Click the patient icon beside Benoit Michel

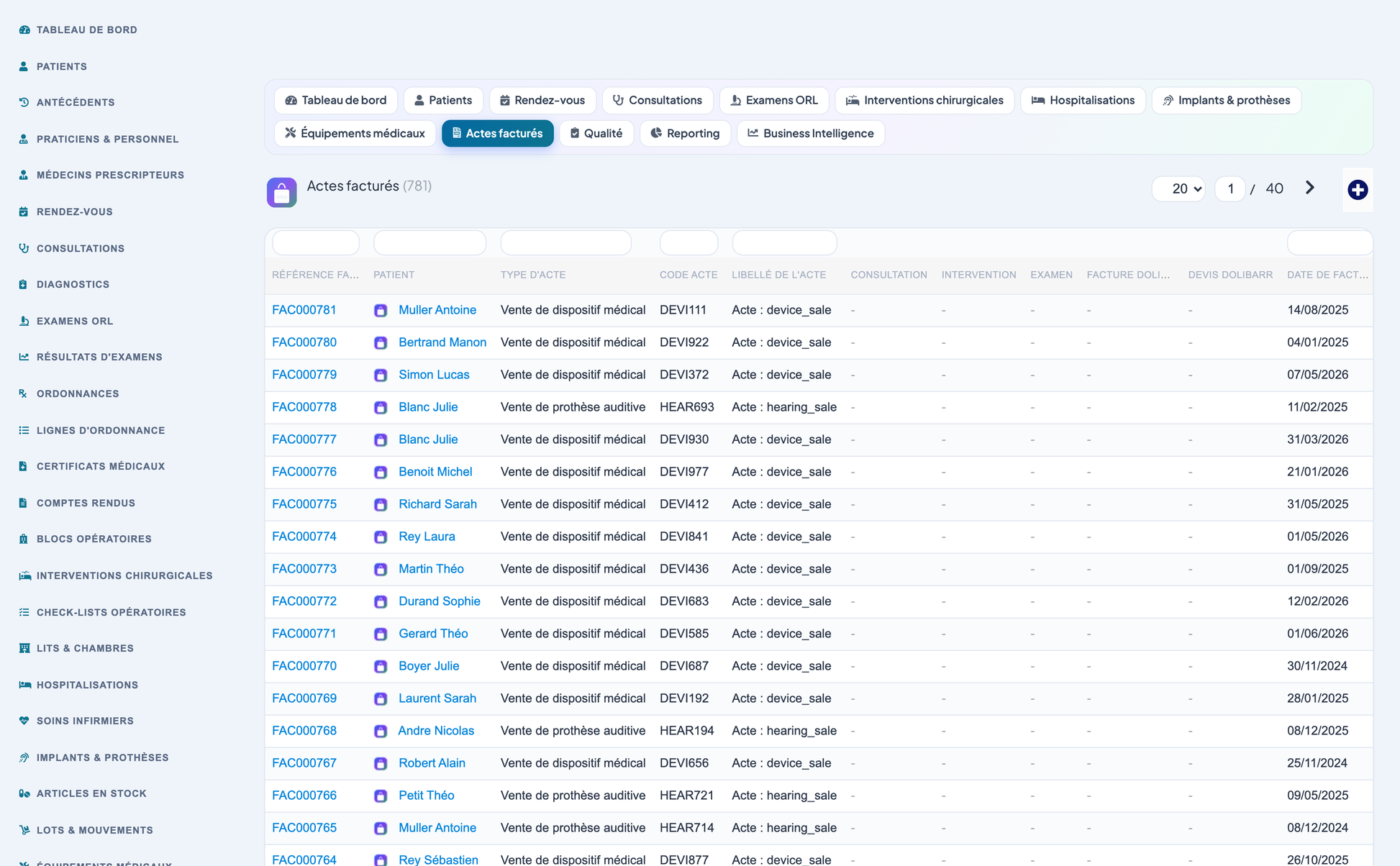[x=381, y=473]
